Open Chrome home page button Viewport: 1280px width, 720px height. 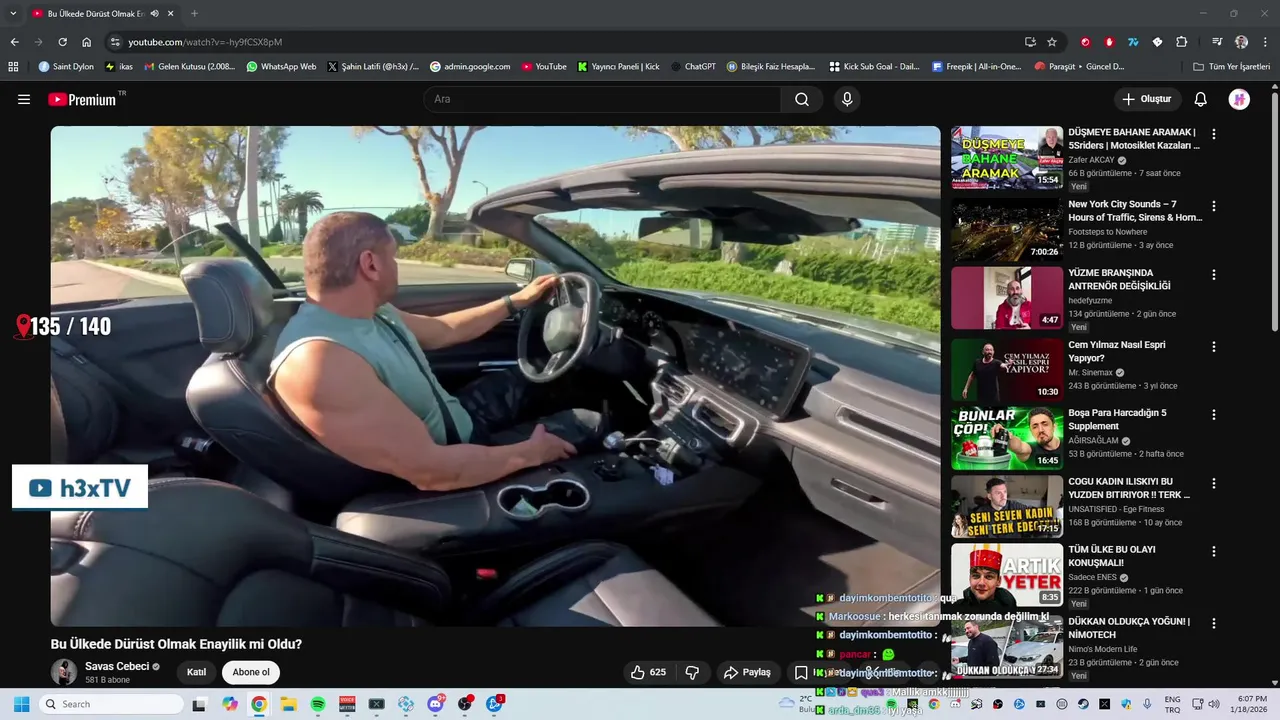[87, 42]
